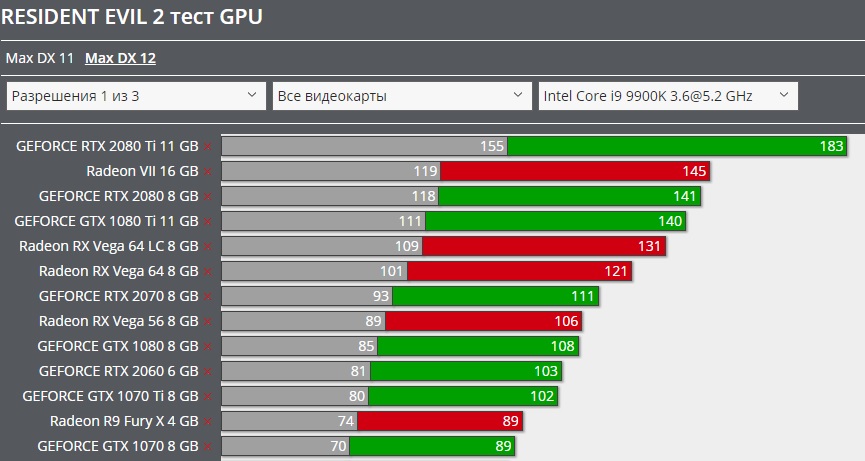
Task: Click x icon beside GEFORCE GTX 1080 8 GB
Action: (x=207, y=346)
